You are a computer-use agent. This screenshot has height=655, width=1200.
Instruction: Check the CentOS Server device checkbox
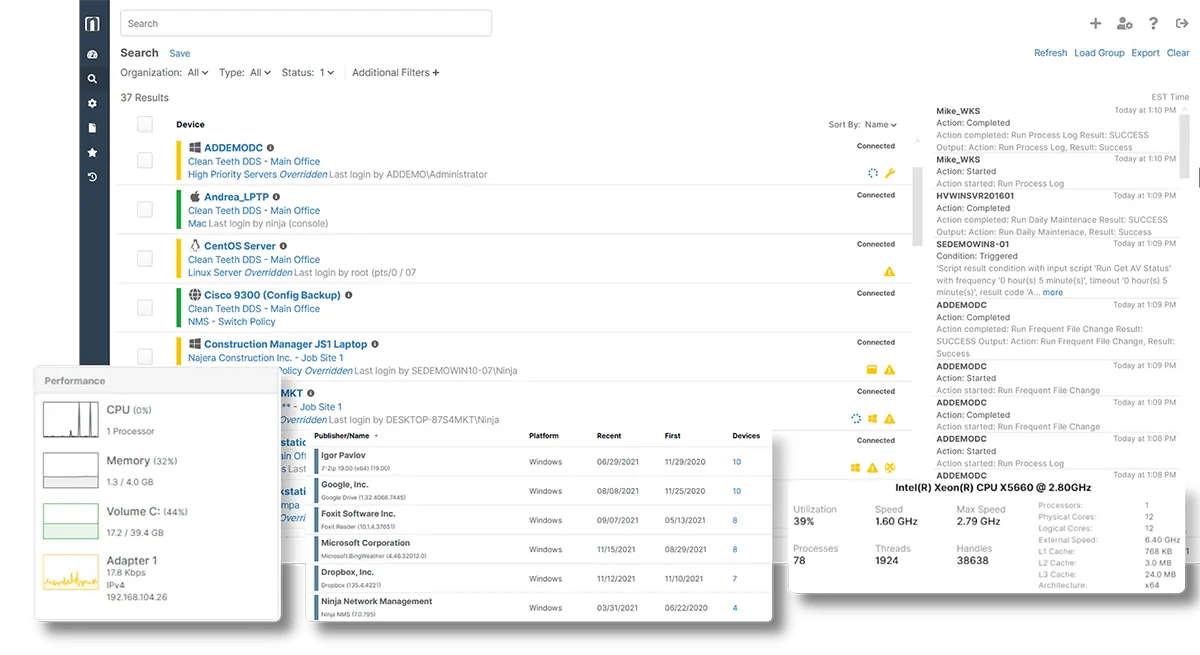pos(145,258)
